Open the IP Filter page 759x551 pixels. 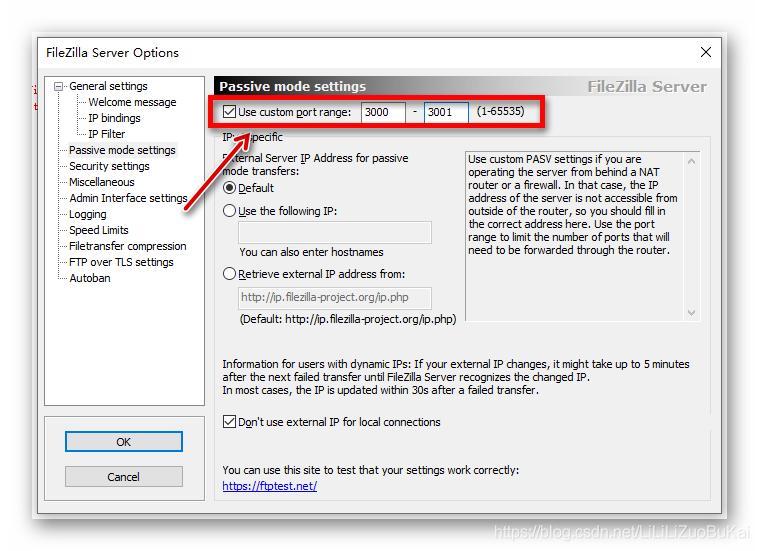[106, 134]
